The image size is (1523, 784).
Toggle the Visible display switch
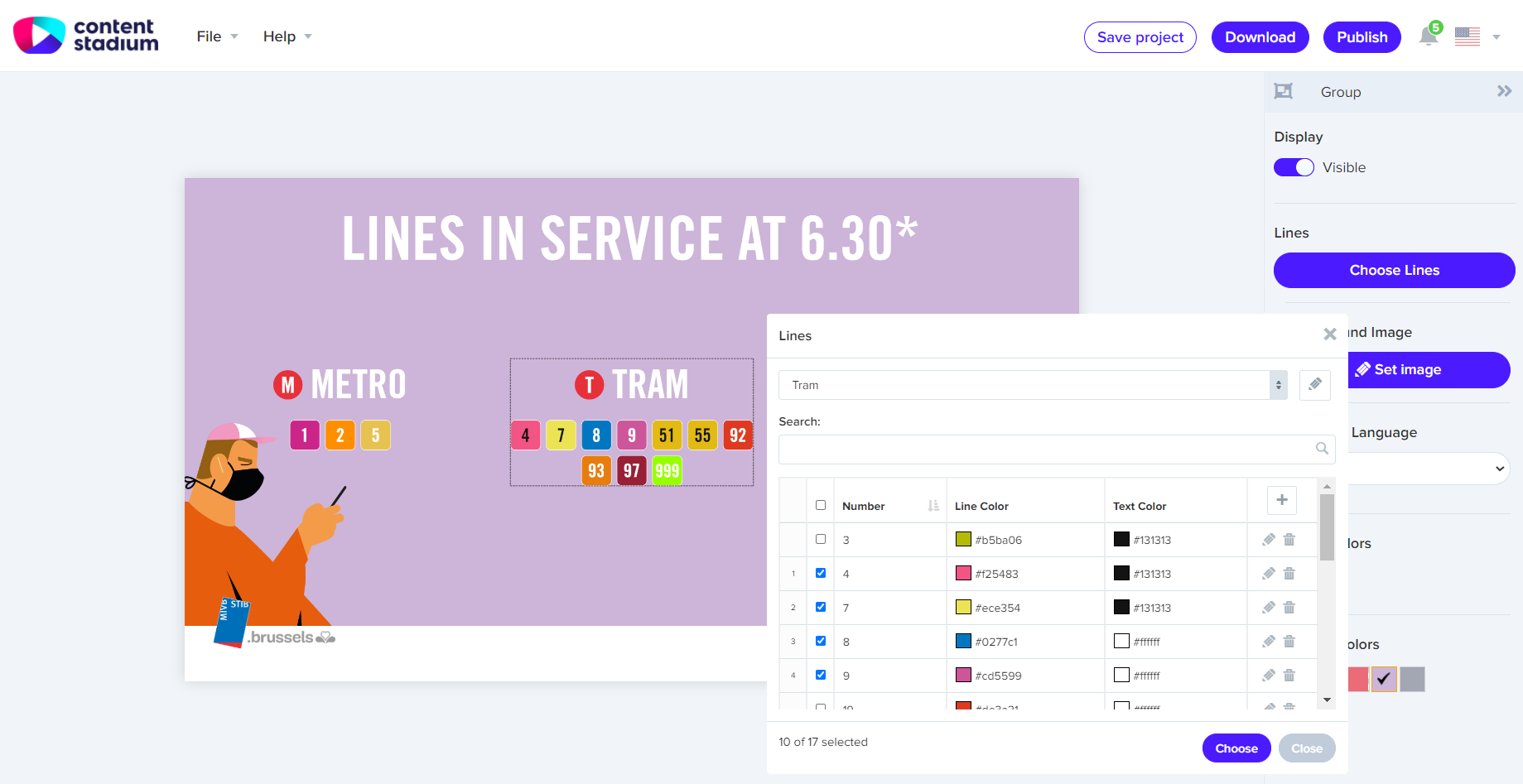point(1294,167)
